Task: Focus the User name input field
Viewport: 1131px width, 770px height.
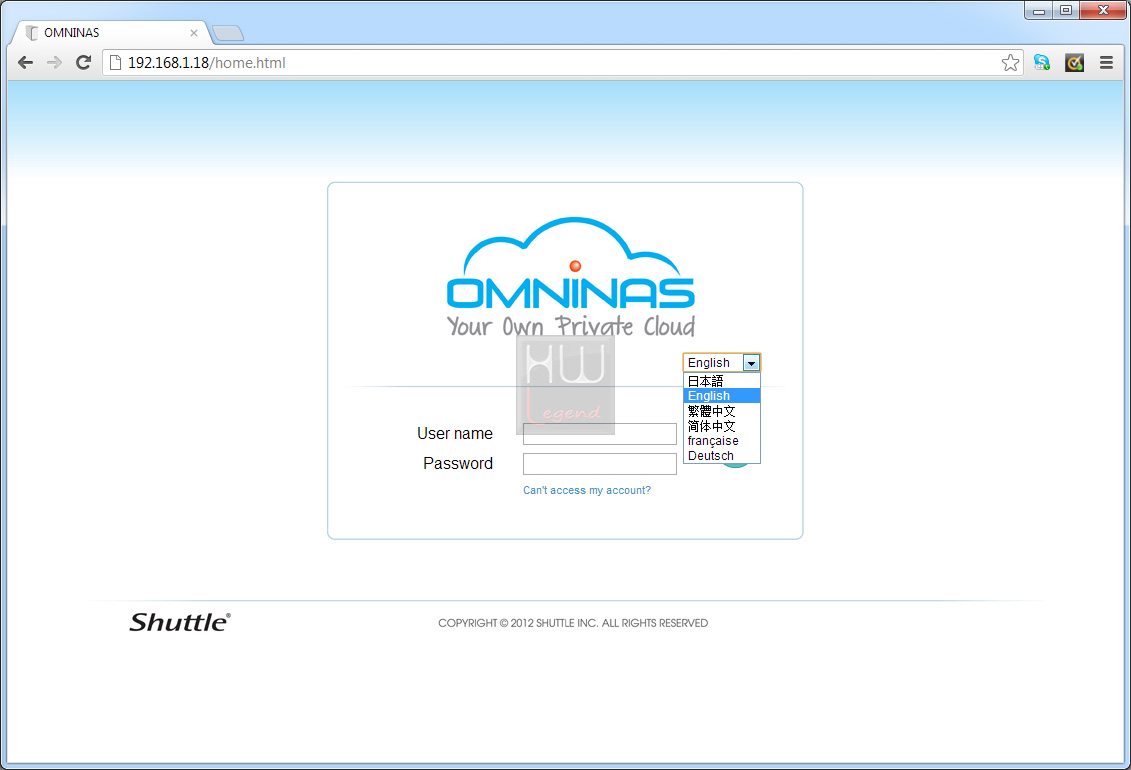Action: (599, 434)
